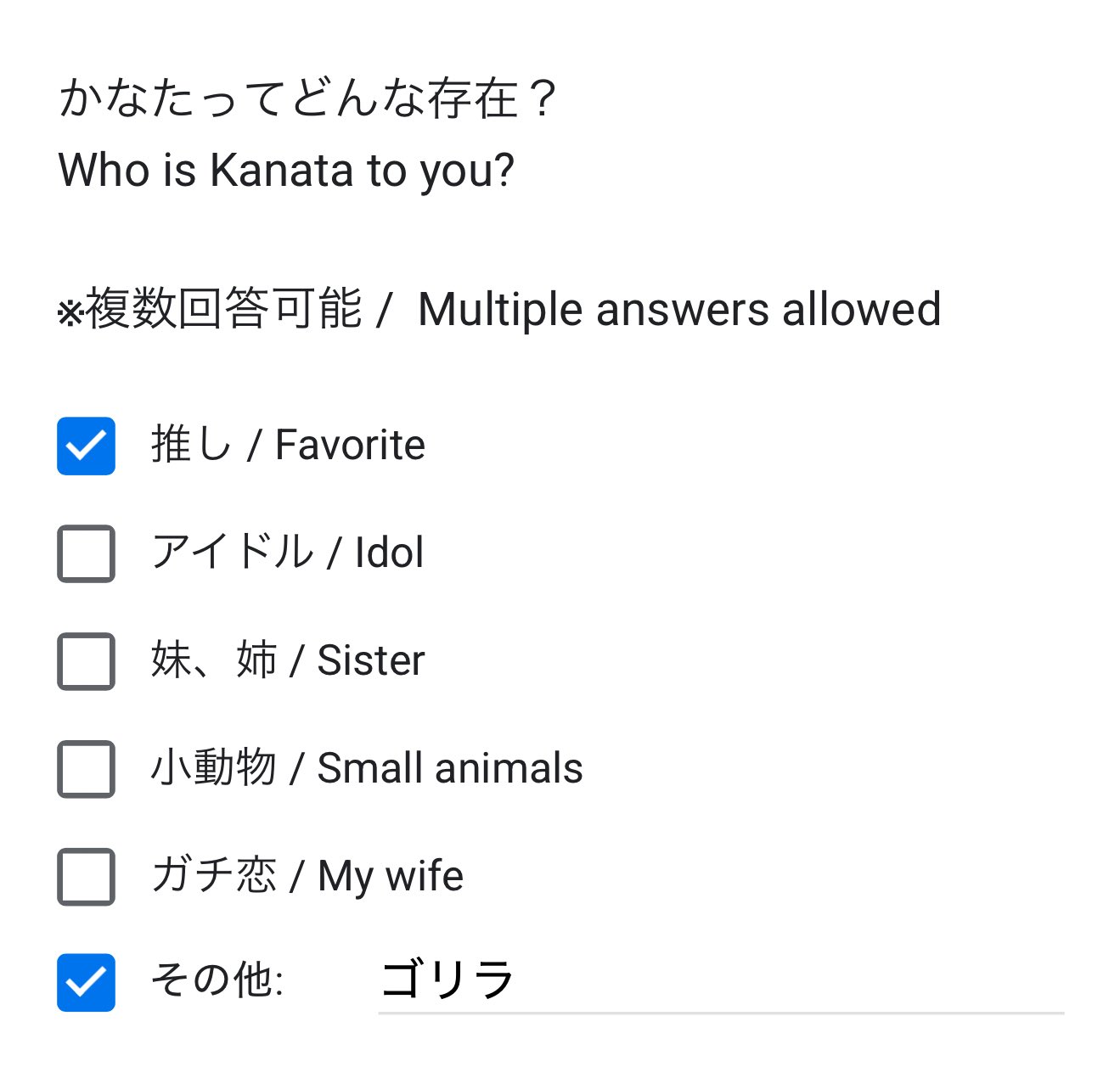The image size is (1120, 1089).
Task: Check the アイドル / Idol checkbox
Action: [x=86, y=553]
